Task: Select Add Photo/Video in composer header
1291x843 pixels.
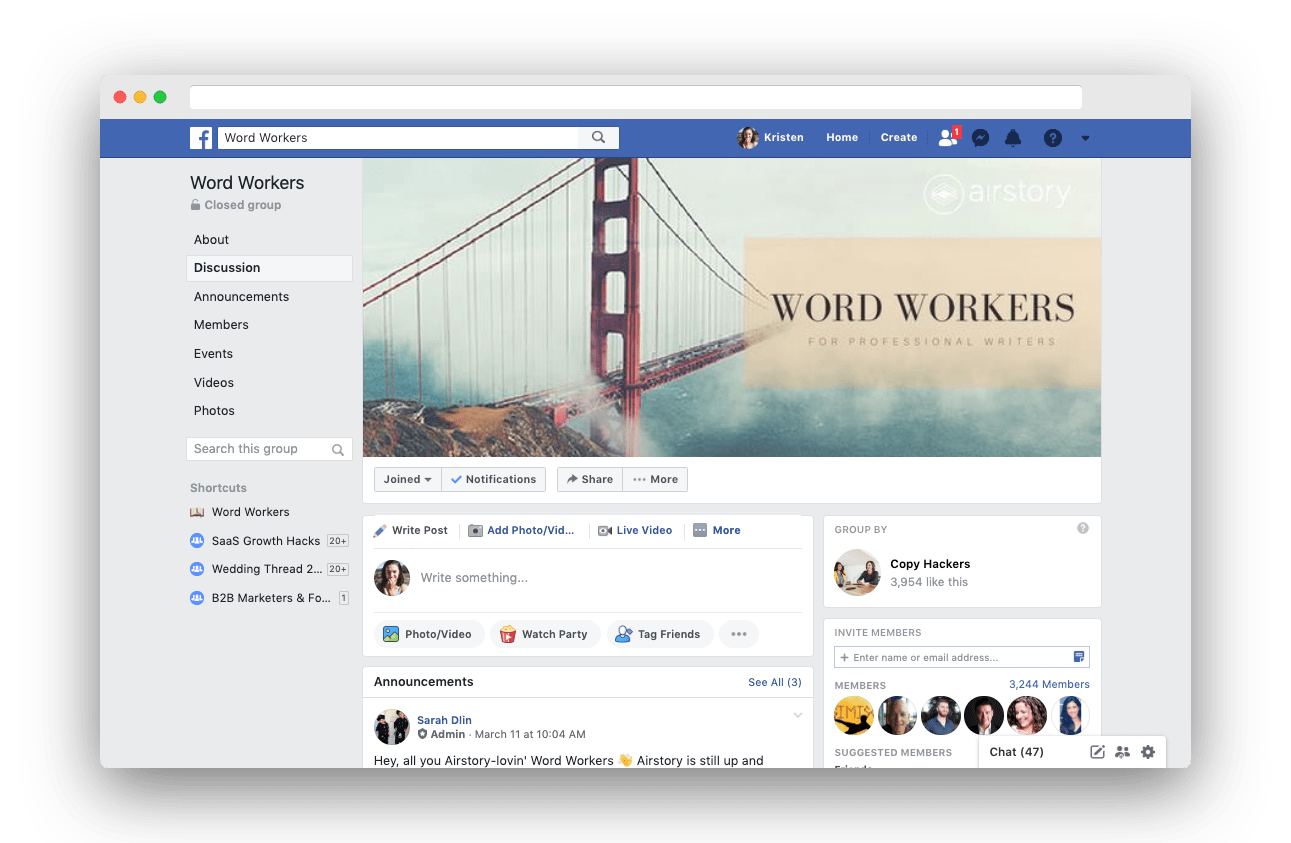Action: pyautogui.click(x=522, y=531)
